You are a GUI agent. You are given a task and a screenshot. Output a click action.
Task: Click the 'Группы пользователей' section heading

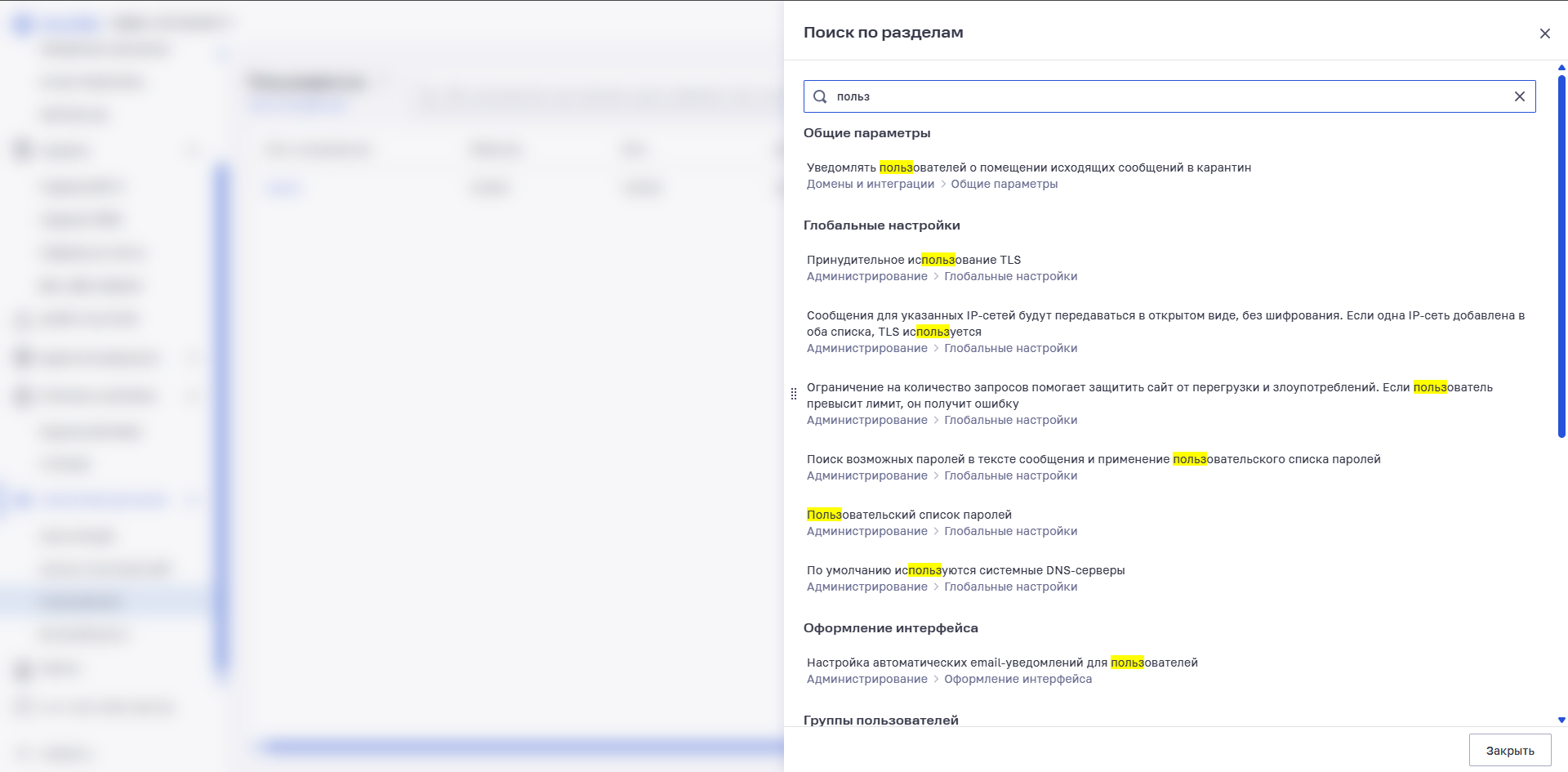[x=880, y=720]
